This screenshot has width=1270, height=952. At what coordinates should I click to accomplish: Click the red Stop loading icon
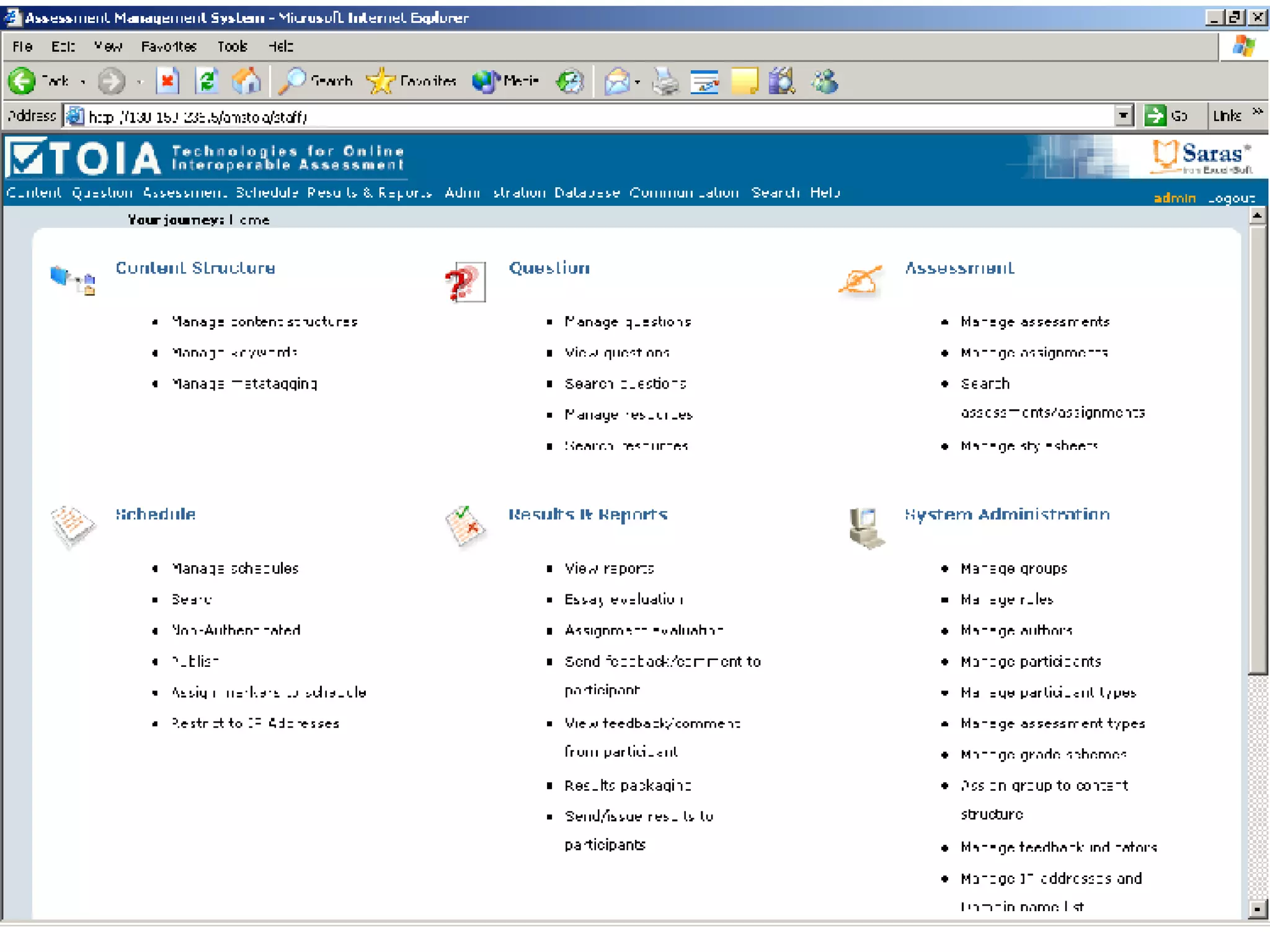(167, 81)
